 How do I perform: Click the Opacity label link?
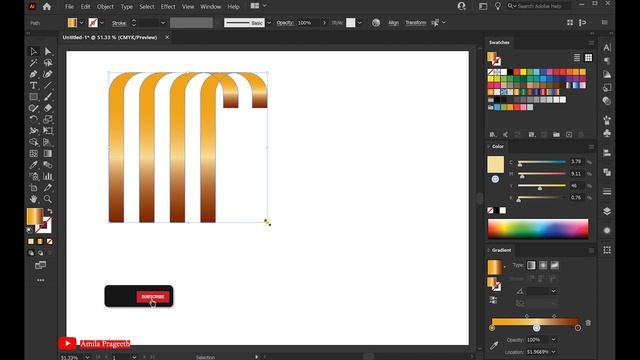point(285,23)
